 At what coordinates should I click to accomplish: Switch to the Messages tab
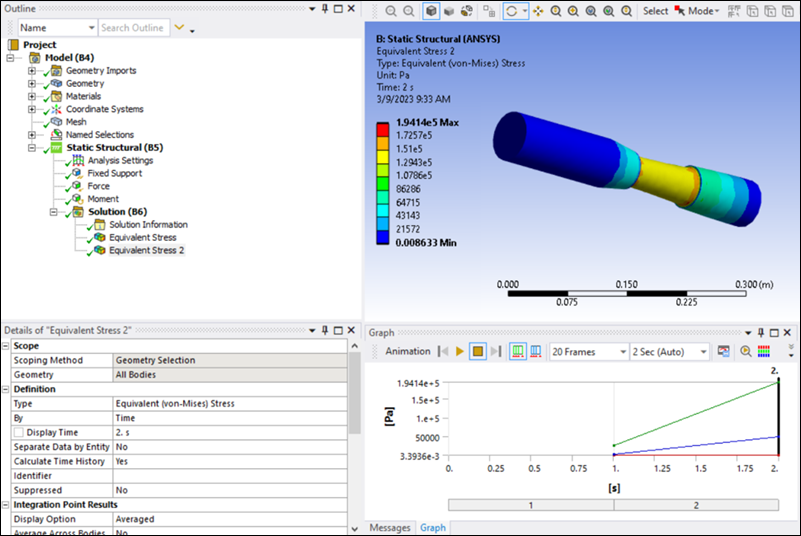click(390, 527)
